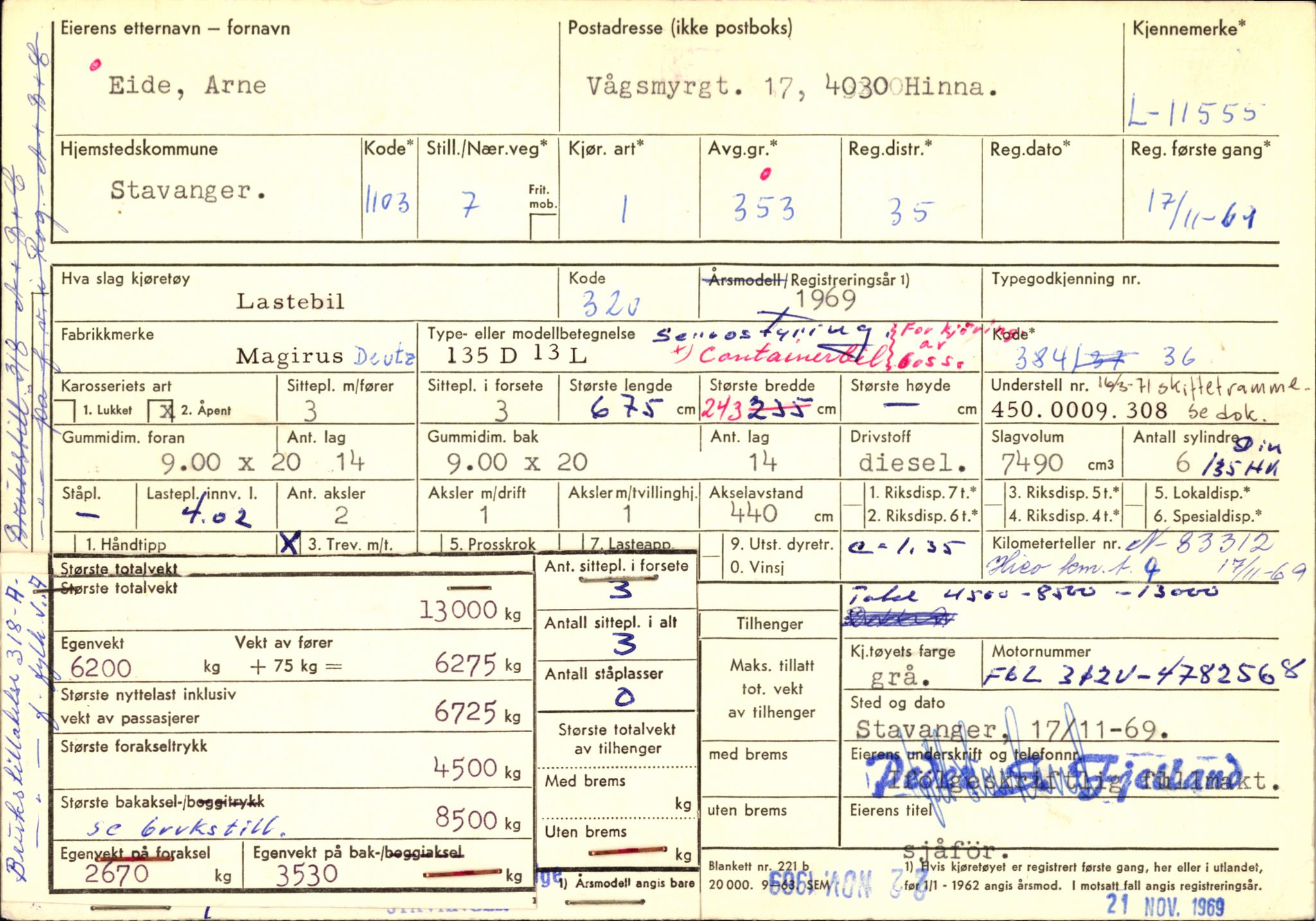This screenshot has width=1316, height=921.
Task: Select address 'Vågsmyrgt. 17, 4030 Hinna.'
Action: pyautogui.click(x=792, y=87)
